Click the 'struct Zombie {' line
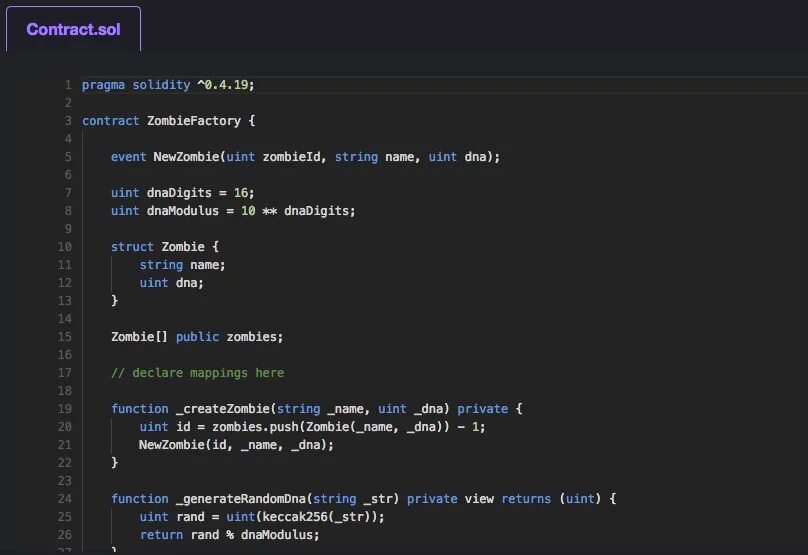The height and width of the screenshot is (555, 808). point(165,247)
